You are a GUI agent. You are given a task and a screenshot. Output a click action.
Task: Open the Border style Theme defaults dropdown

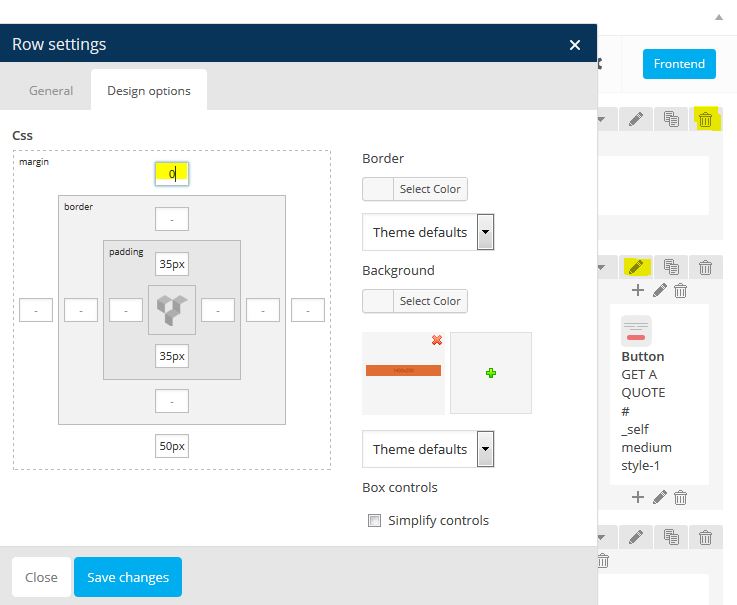click(x=428, y=232)
